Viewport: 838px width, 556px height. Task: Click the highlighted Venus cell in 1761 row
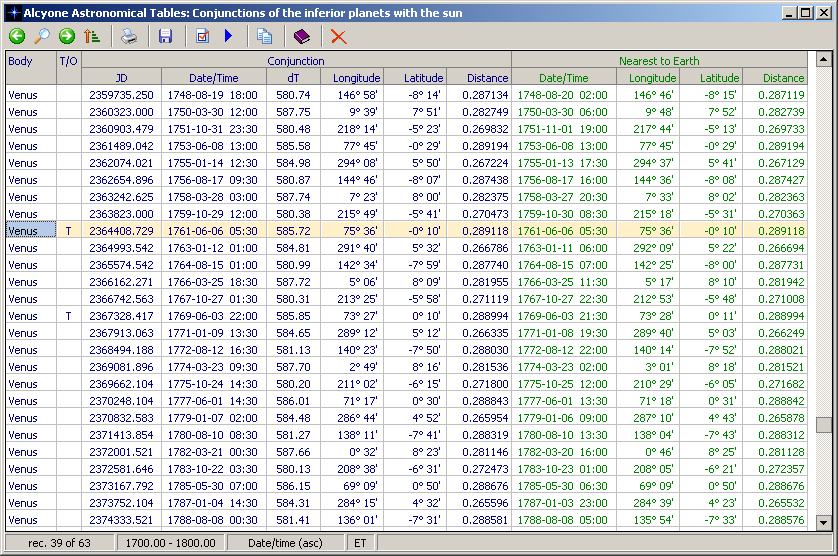click(30, 230)
